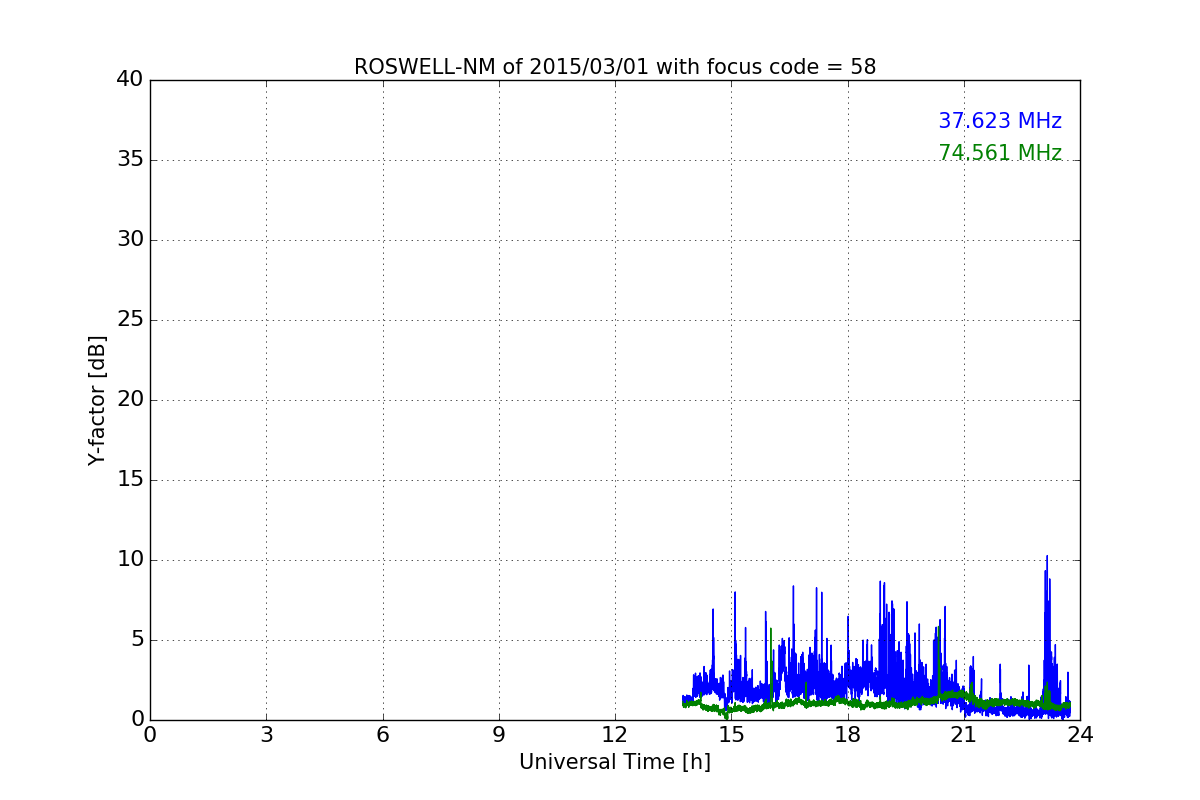The height and width of the screenshot is (800, 1200).
Task: Click y-axis tick label '30'
Action: [130, 240]
